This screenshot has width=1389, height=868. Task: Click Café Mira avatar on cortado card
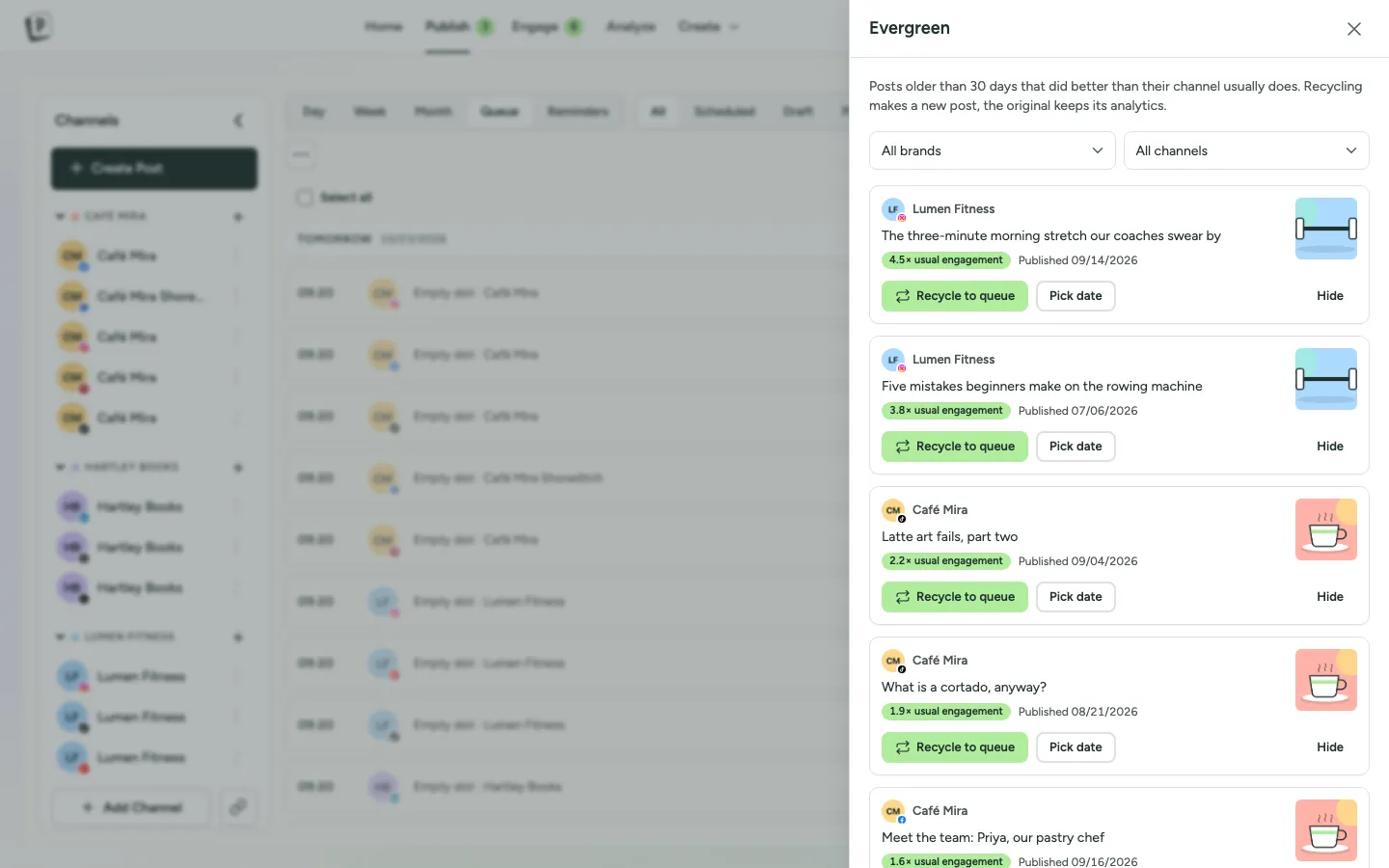pyautogui.click(x=893, y=661)
